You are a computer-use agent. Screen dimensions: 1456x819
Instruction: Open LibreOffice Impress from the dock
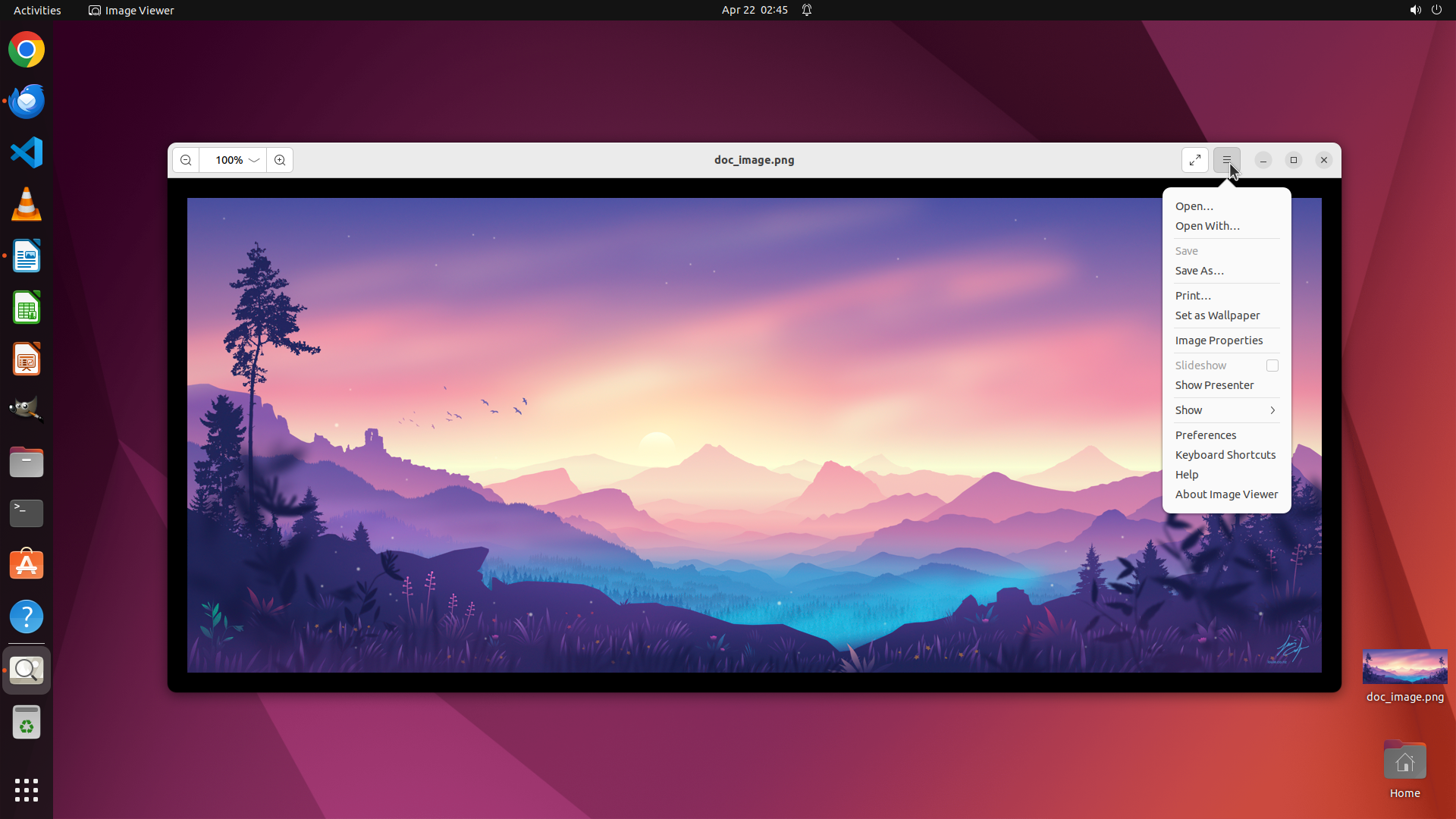click(27, 359)
